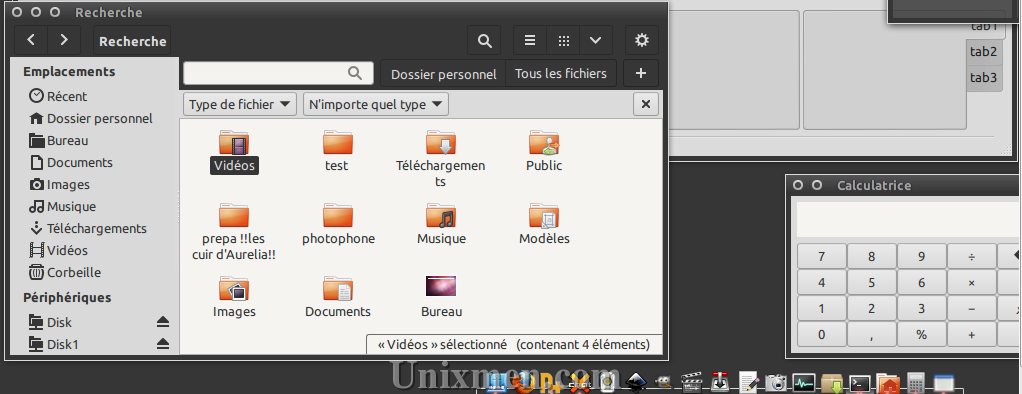The width and height of the screenshot is (1022, 394).
Task: Open the text editor dock icon
Action: click(x=748, y=382)
